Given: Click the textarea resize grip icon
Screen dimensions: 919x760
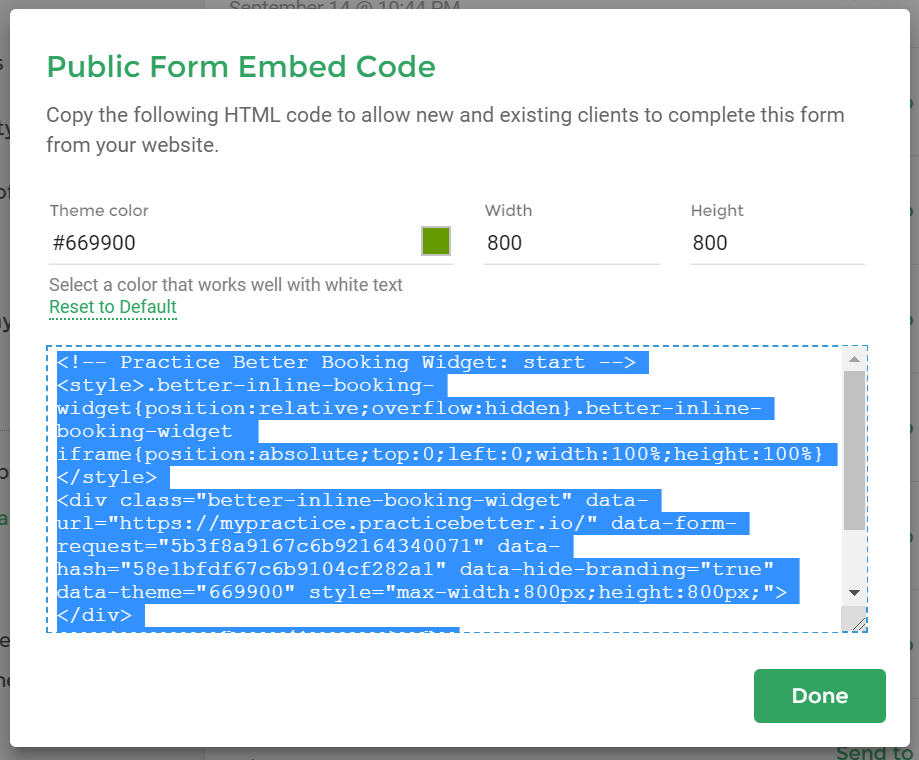Looking at the screenshot, I should 857,623.
